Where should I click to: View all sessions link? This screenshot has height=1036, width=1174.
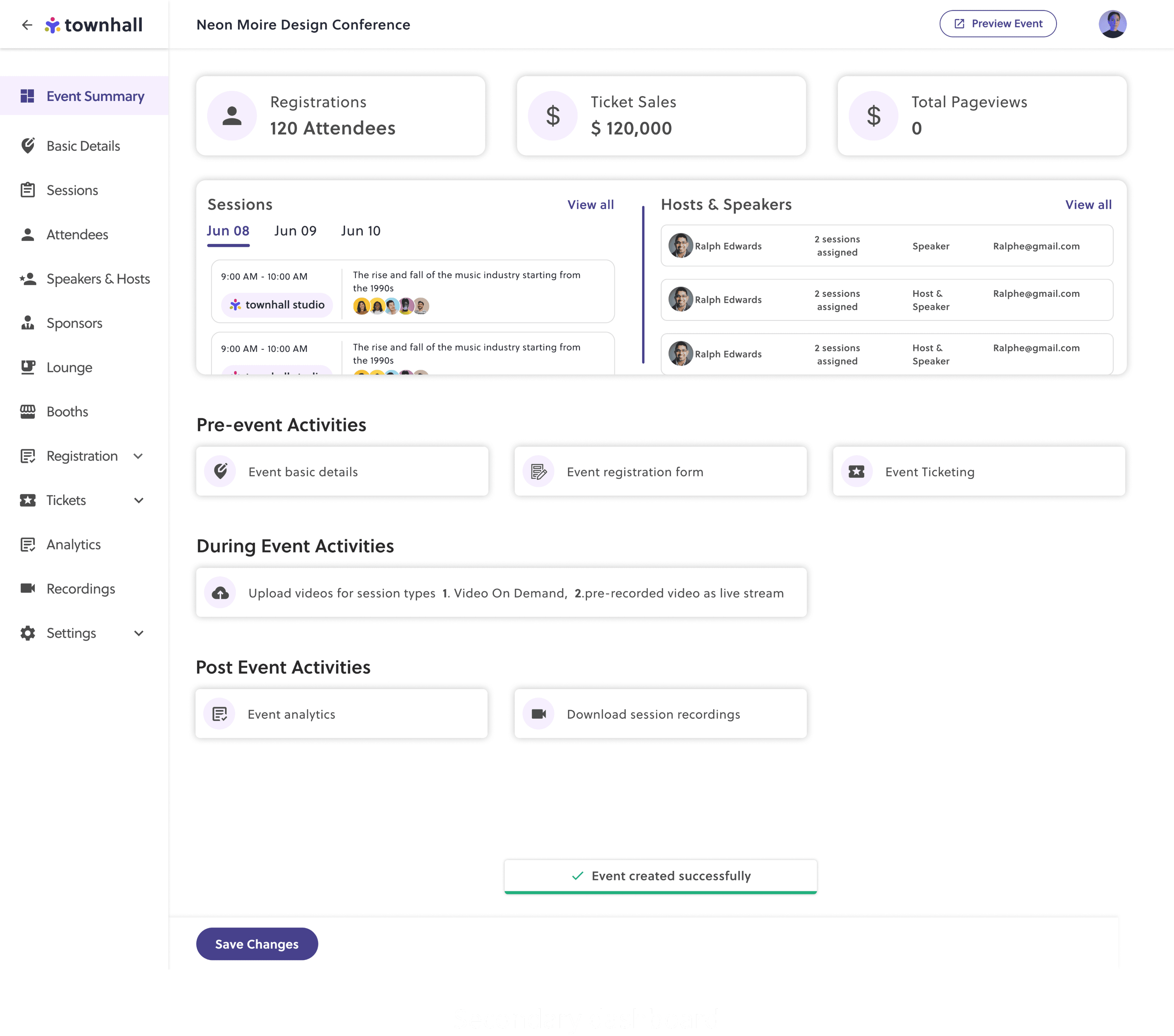point(591,205)
